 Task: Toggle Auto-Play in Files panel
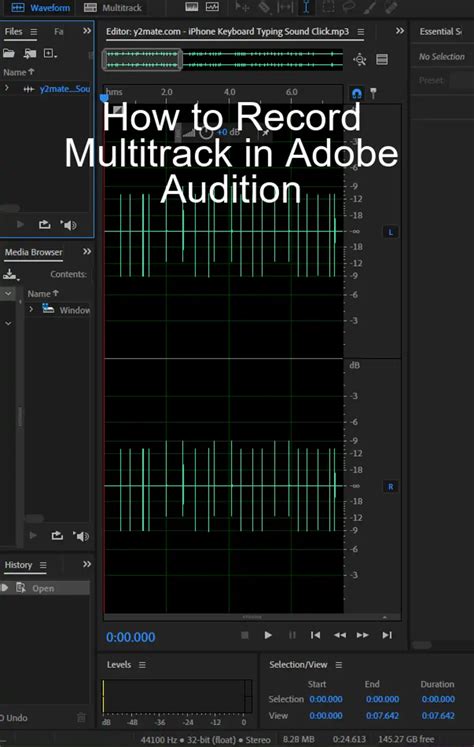tap(69, 225)
